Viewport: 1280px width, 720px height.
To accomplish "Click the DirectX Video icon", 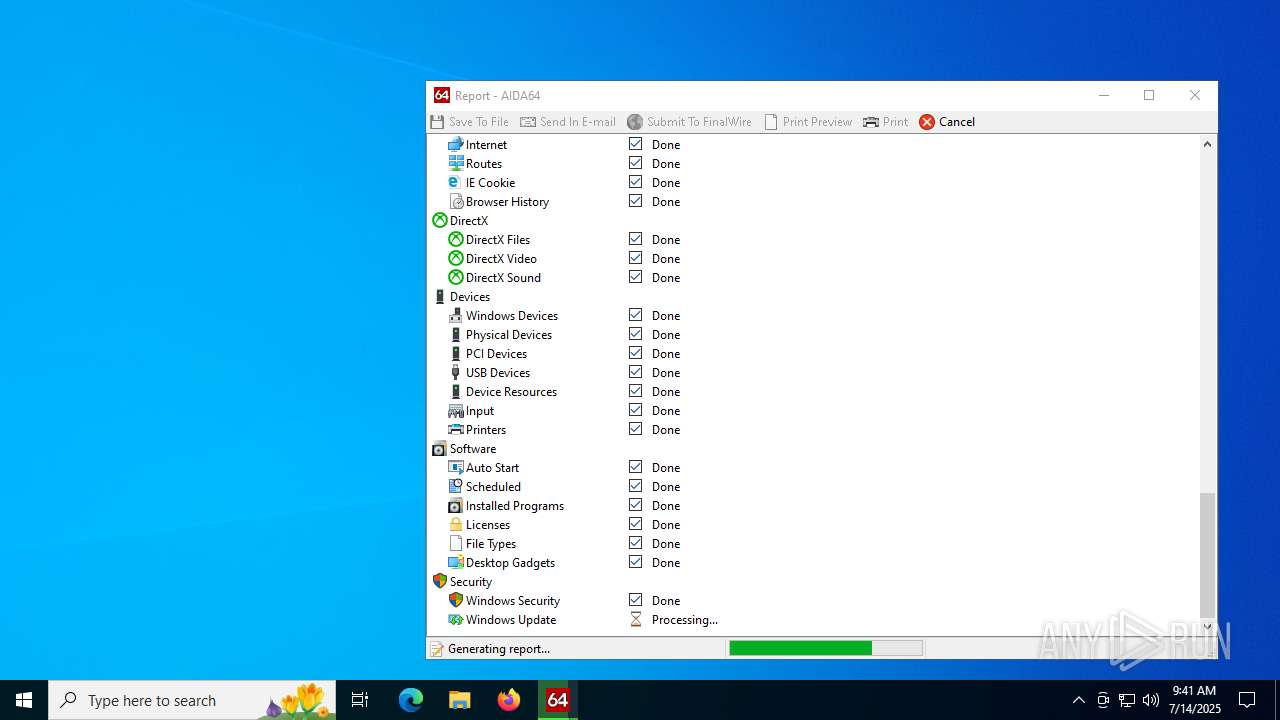I will click(x=456, y=258).
